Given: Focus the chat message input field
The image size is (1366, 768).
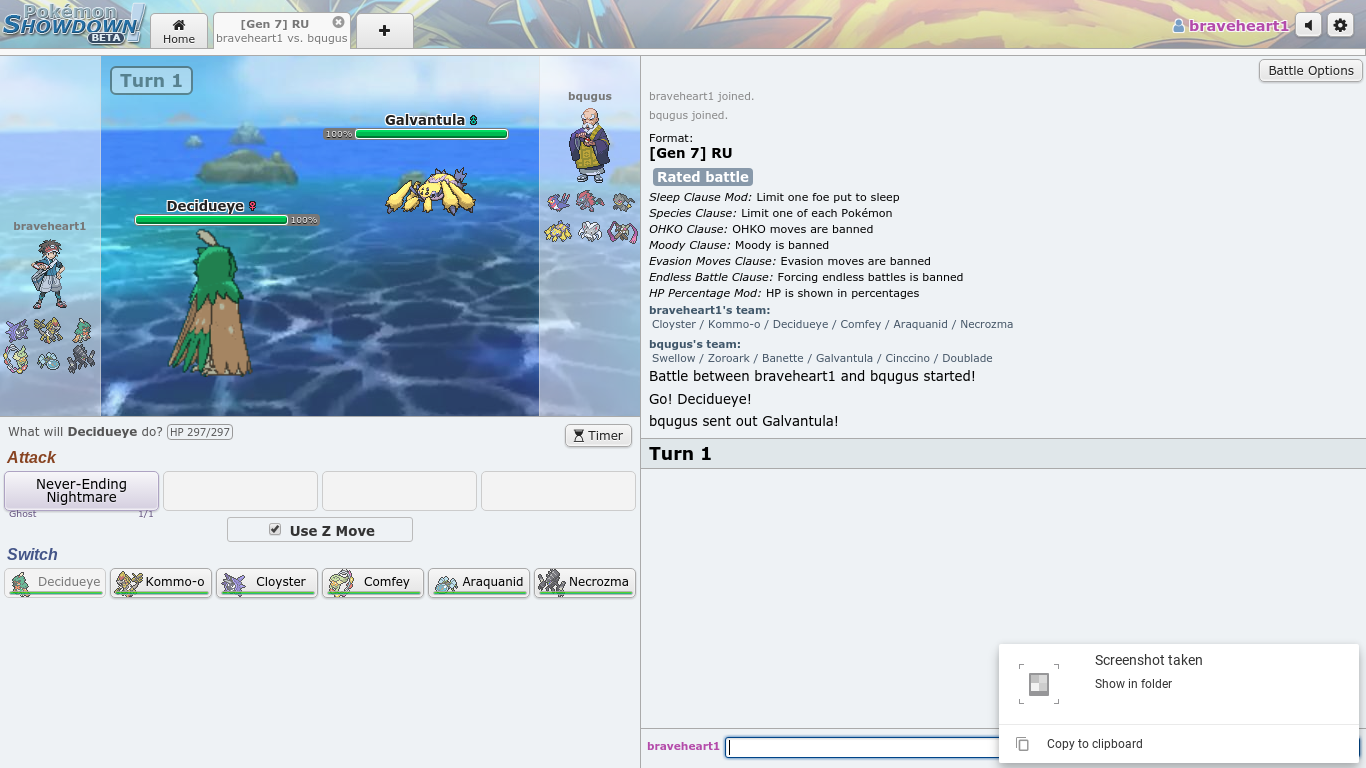Looking at the screenshot, I should pyautogui.click(x=862, y=747).
